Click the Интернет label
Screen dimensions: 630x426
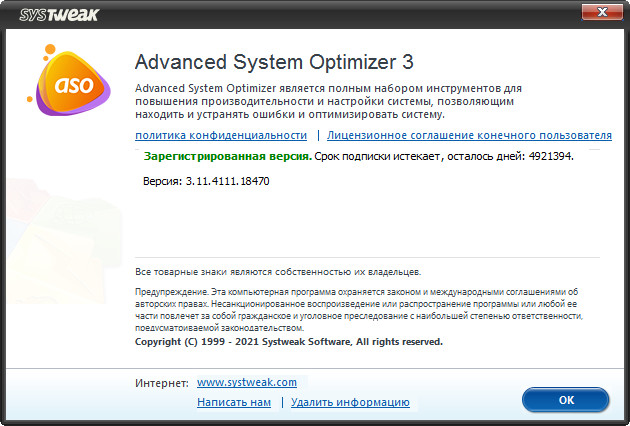161,382
